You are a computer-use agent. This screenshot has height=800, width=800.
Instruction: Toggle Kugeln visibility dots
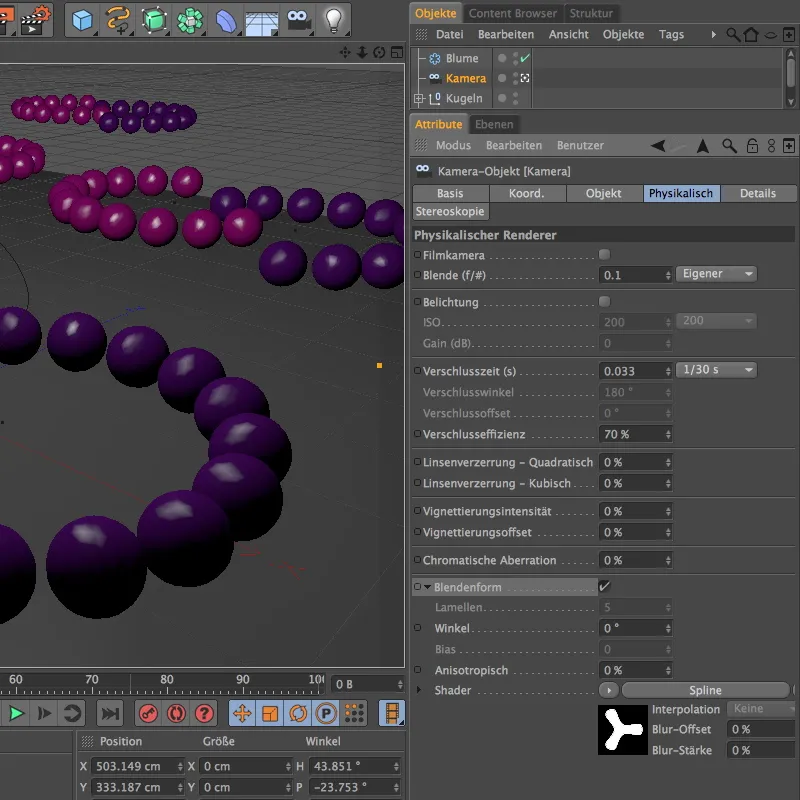coord(515,98)
